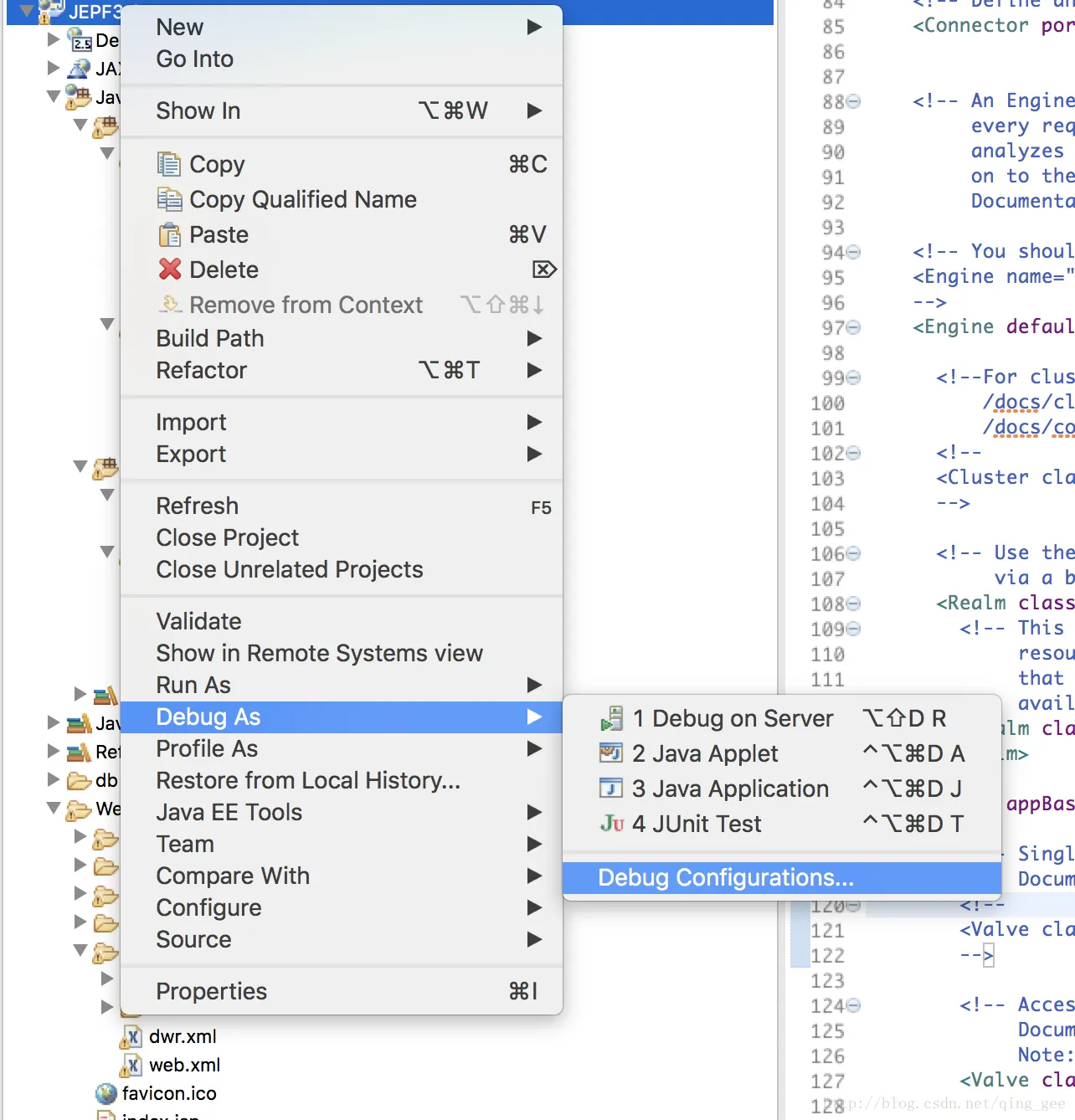Click the delete-key shortcut icon beside Delete
This screenshot has width=1075, height=1120.
point(544,270)
